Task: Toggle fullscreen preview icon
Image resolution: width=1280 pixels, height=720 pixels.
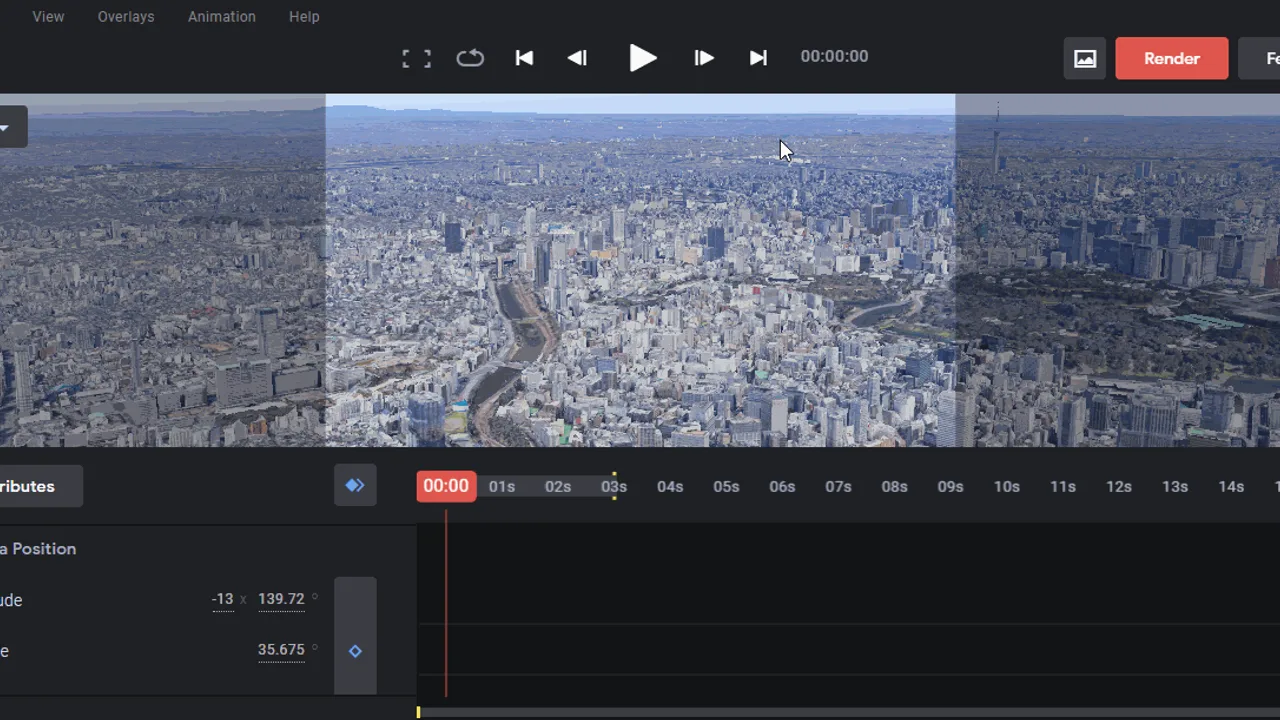Action: click(x=416, y=58)
